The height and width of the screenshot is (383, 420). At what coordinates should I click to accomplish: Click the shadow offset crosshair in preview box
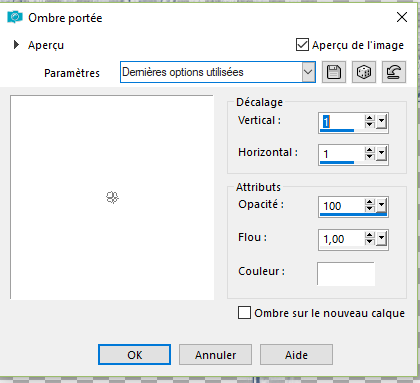(x=112, y=197)
